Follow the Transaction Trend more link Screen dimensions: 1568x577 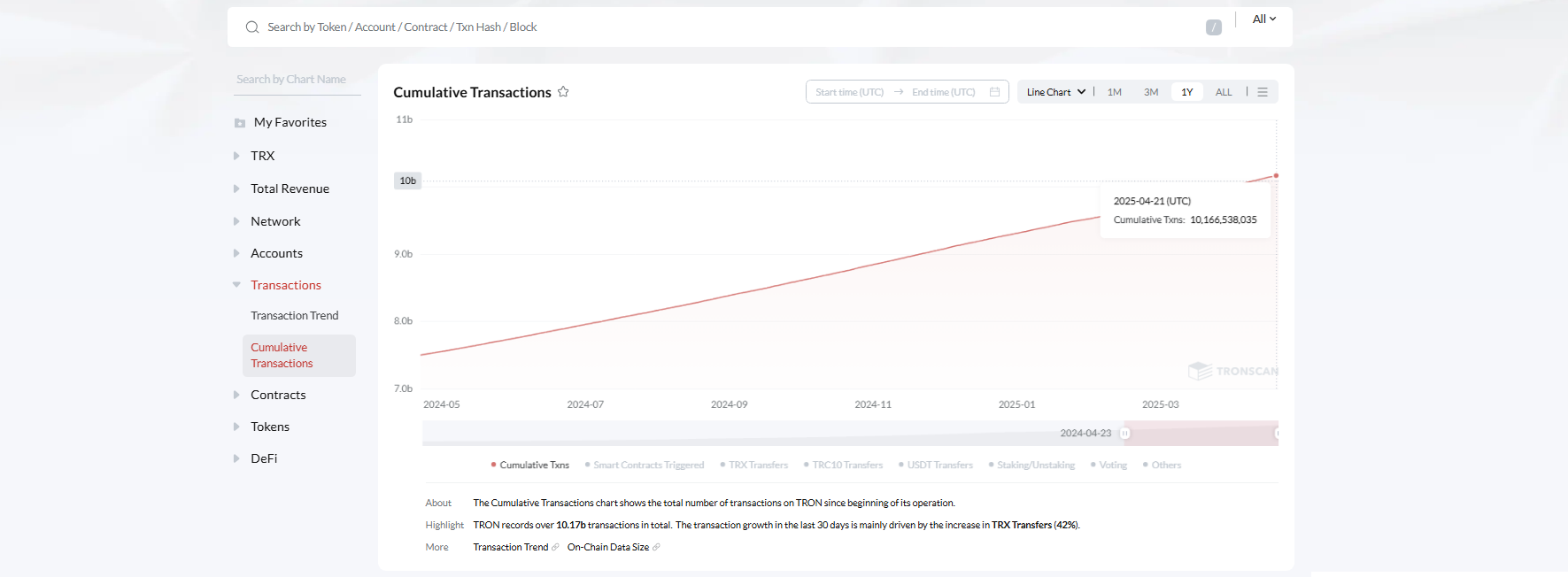511,547
